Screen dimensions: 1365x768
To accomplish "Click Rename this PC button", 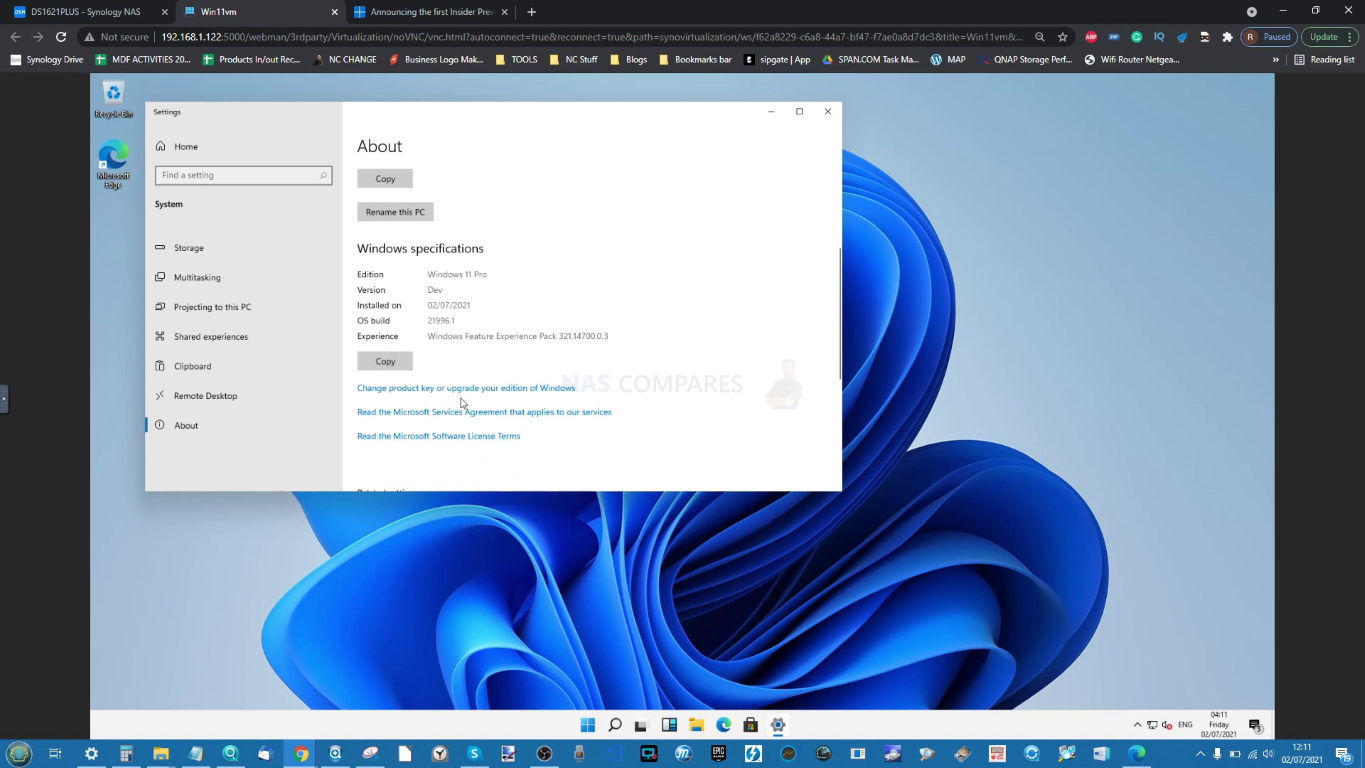I will click(395, 212).
